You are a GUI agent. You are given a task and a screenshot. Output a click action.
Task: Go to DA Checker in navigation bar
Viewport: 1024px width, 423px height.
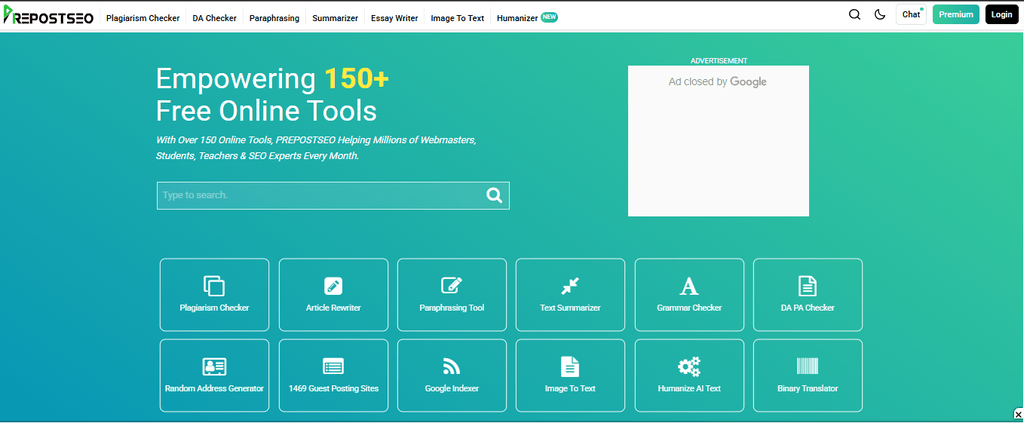pyautogui.click(x=214, y=18)
